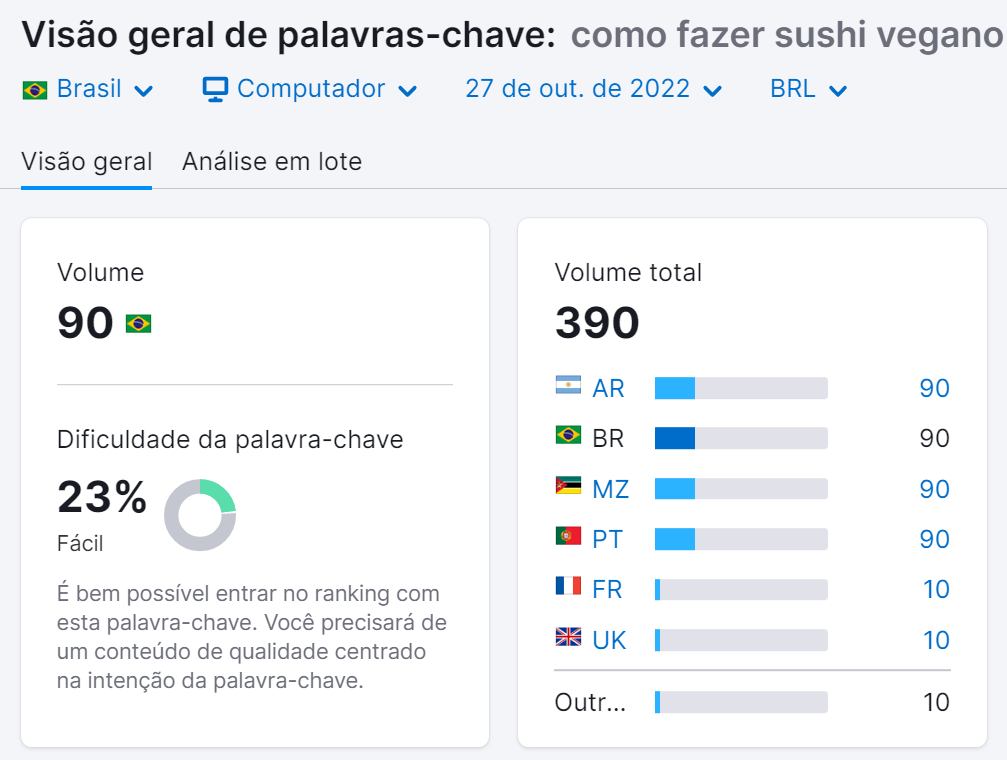1007x760 pixels.
Task: Click the UK flag beside UK
Action: pyautogui.click(x=567, y=640)
